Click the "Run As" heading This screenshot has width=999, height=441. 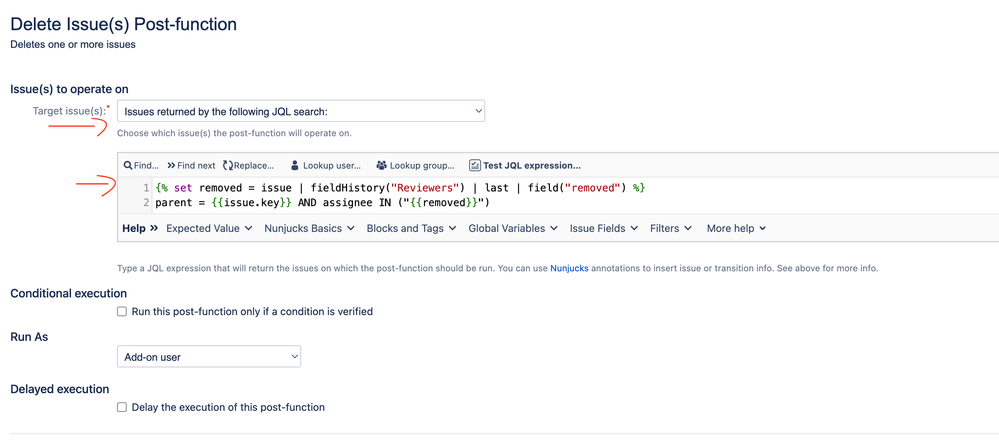(x=29, y=337)
